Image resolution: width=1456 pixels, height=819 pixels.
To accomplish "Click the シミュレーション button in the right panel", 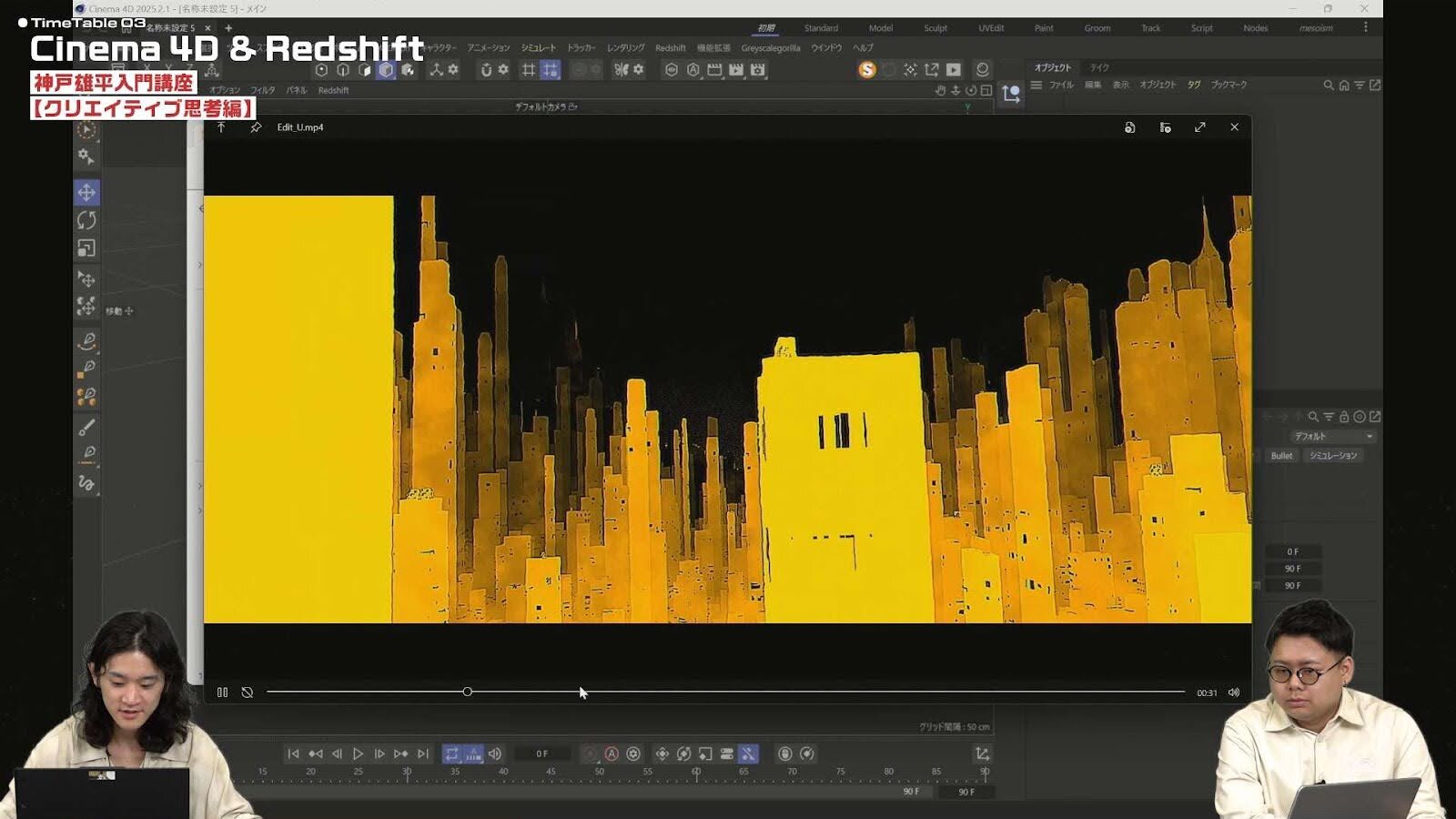I will pyautogui.click(x=1334, y=456).
